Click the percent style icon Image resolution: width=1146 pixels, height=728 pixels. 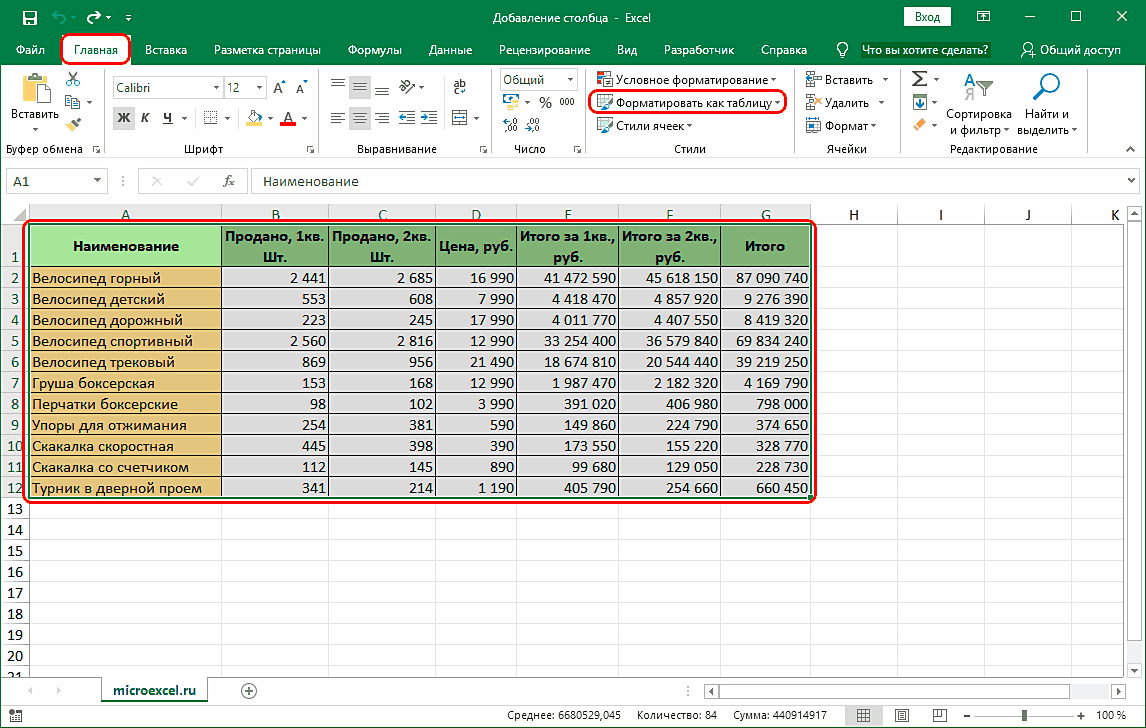click(545, 102)
